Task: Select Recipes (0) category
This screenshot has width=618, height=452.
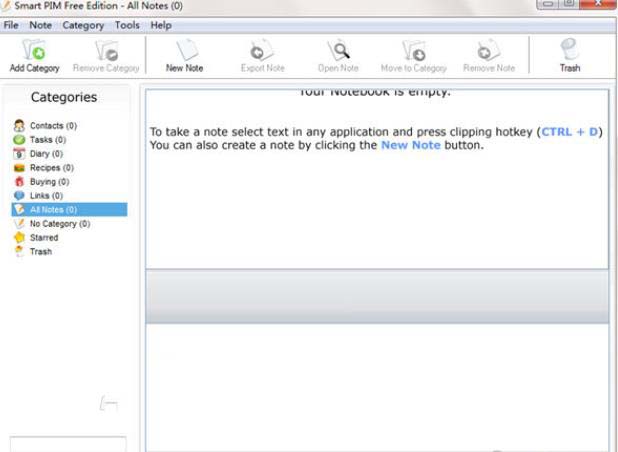Action: (x=52, y=168)
